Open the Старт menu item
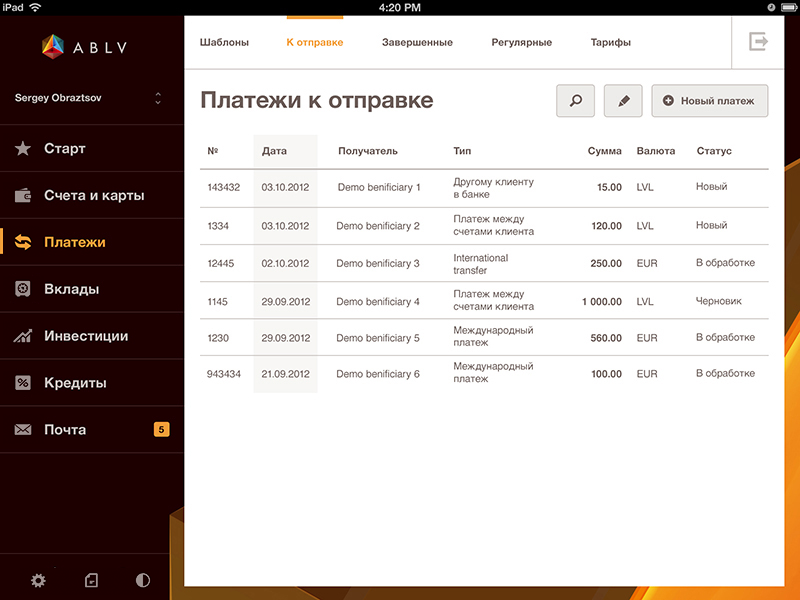This screenshot has width=800, height=600. [x=65, y=148]
